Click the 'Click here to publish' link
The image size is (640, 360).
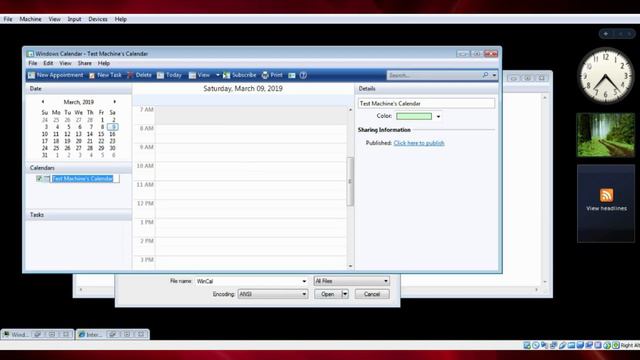(x=419, y=143)
